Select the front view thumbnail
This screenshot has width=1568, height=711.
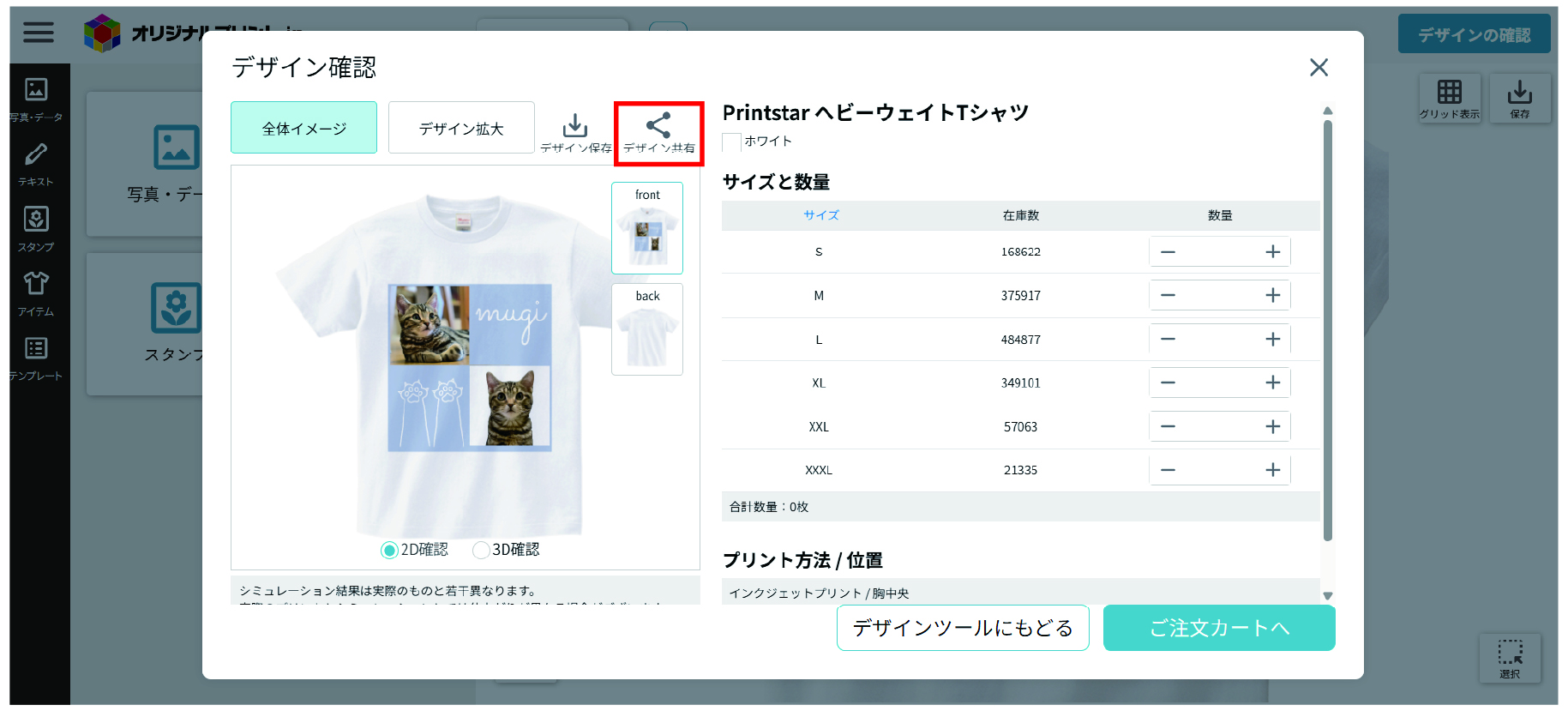point(647,228)
